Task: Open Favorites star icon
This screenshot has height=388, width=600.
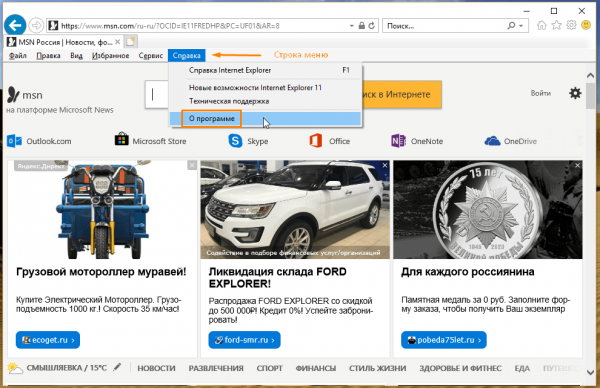Action: [x=556, y=25]
